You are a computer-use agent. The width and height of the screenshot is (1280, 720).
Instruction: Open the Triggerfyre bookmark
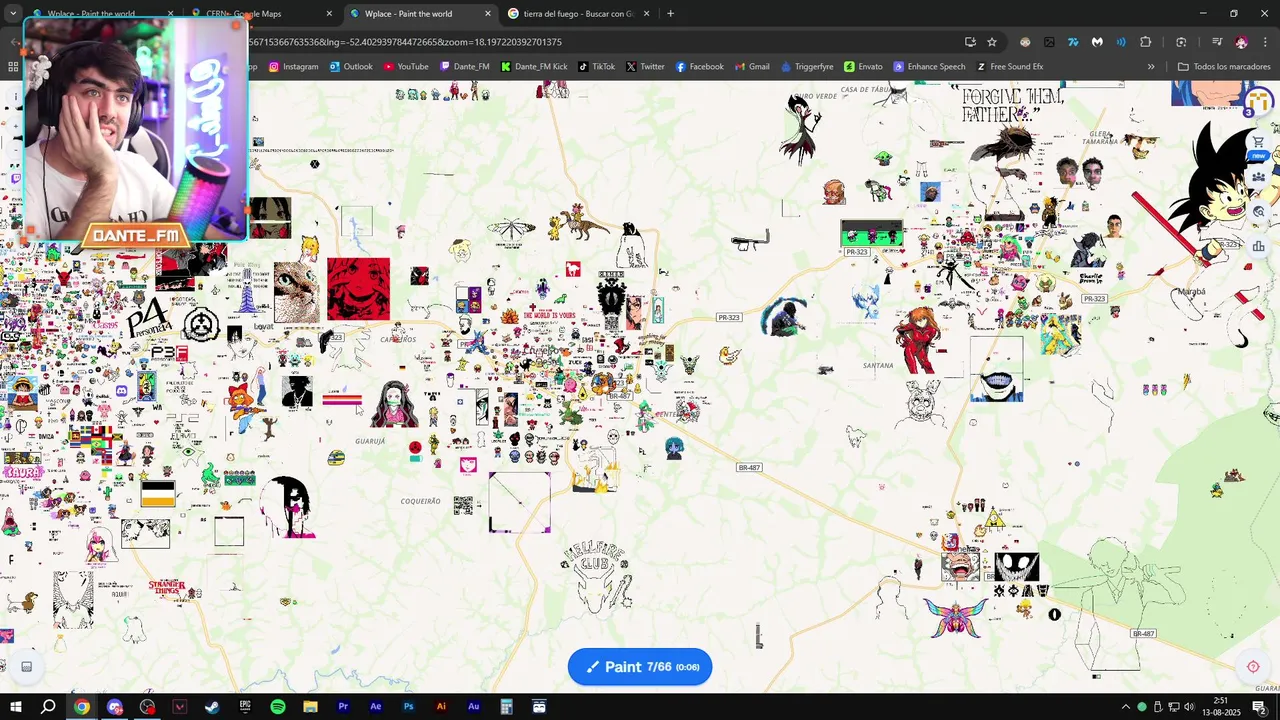806,67
